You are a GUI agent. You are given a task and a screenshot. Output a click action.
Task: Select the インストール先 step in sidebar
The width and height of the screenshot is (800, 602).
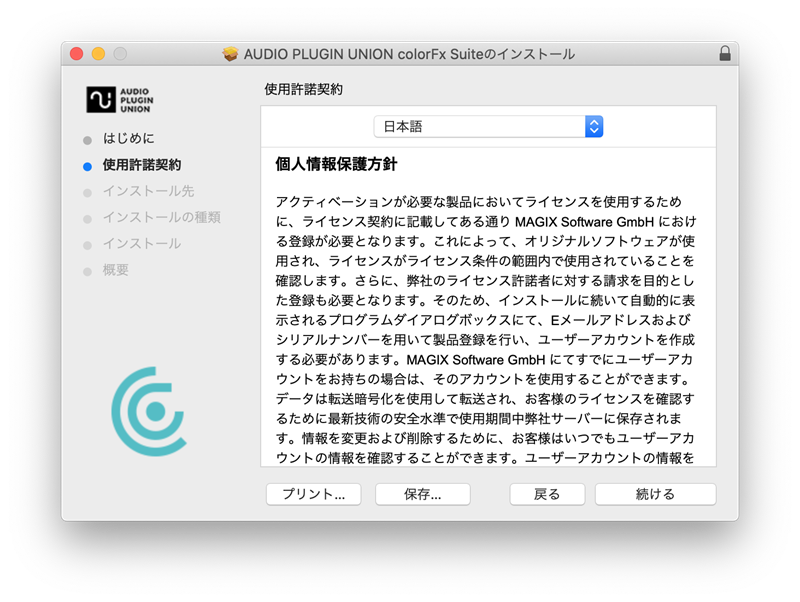tap(148, 191)
